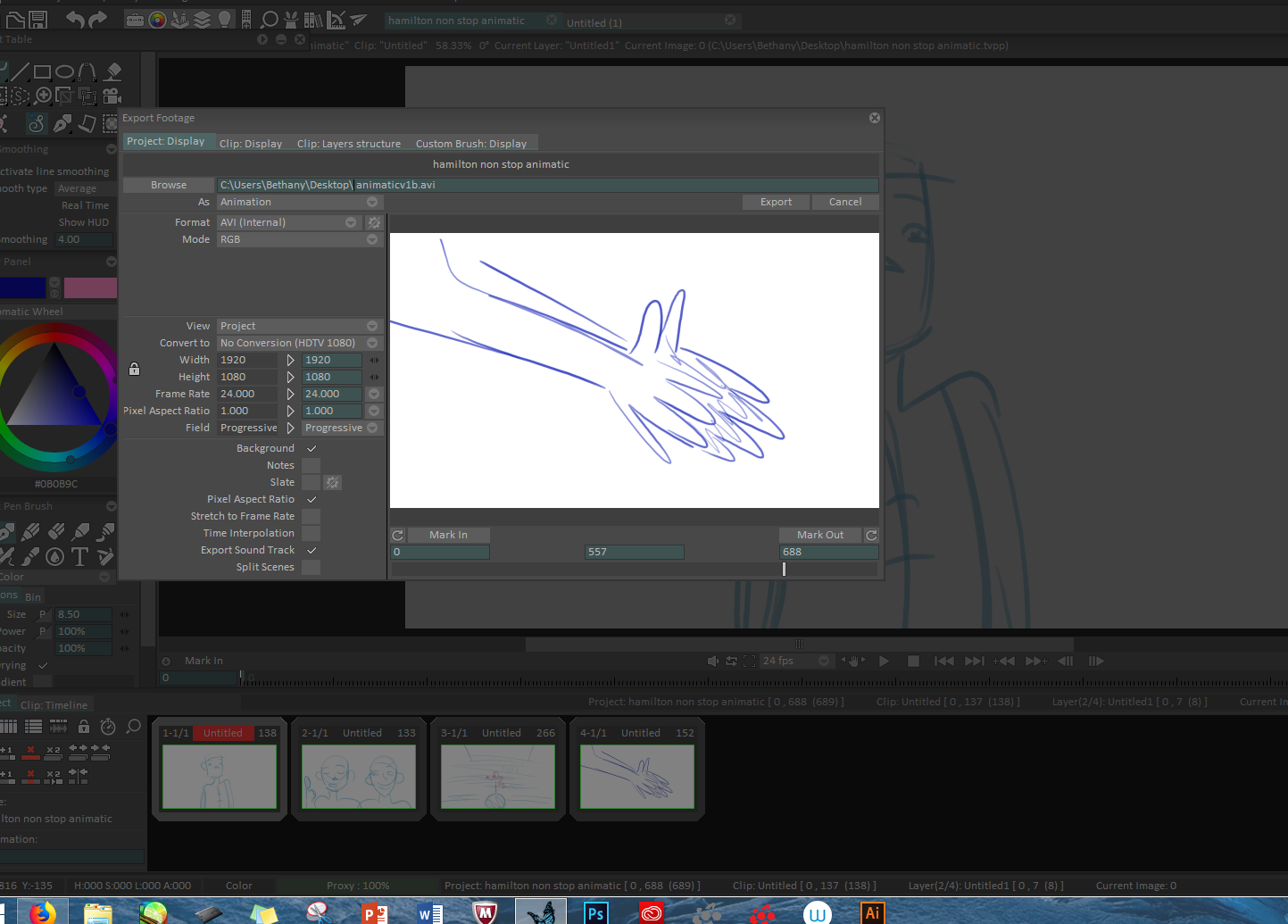Open the output Pixel Aspect Ratio dropdown arrow
The image size is (1288, 924).
(x=374, y=411)
